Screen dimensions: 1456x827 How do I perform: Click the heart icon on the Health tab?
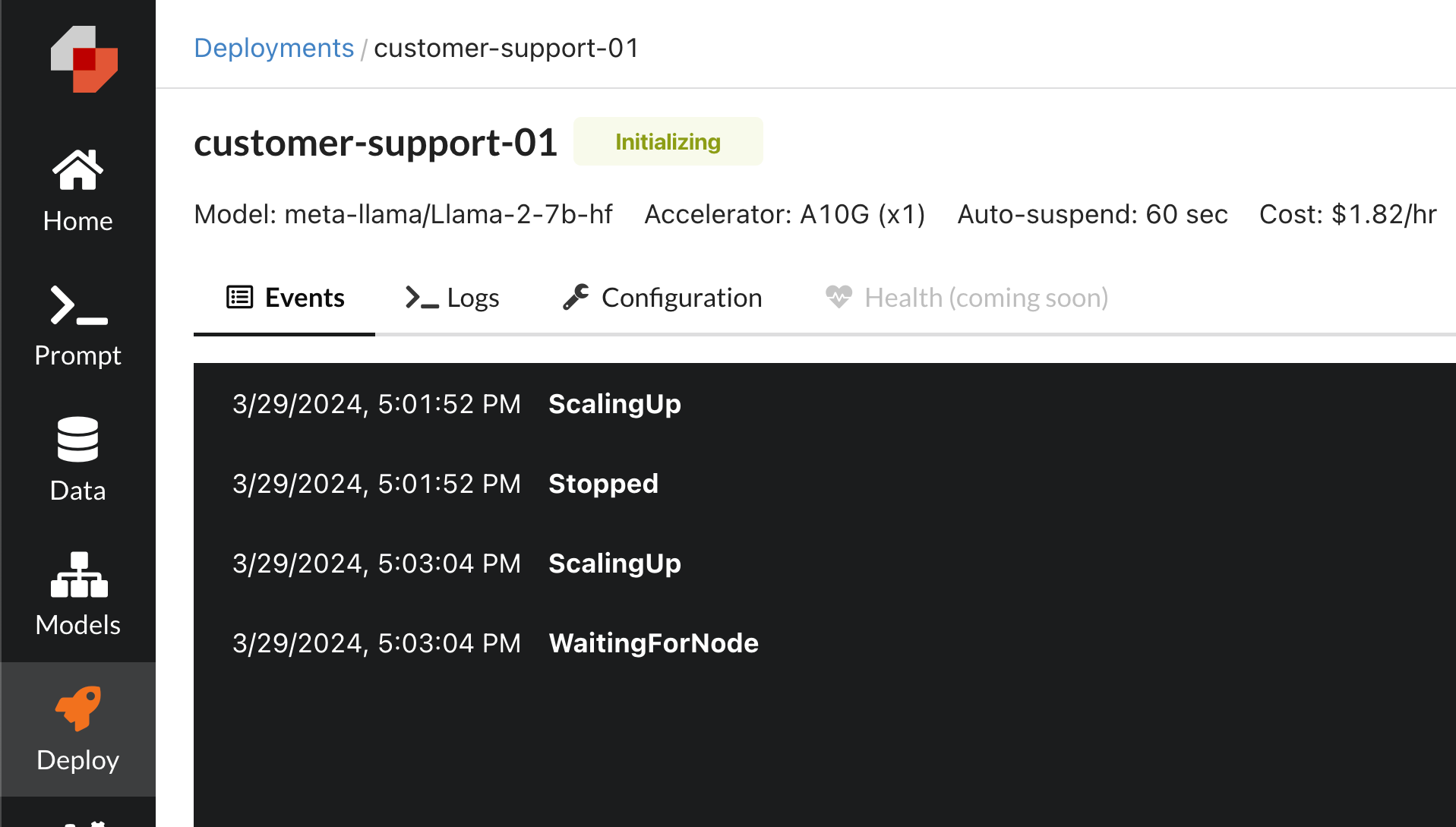tap(839, 297)
